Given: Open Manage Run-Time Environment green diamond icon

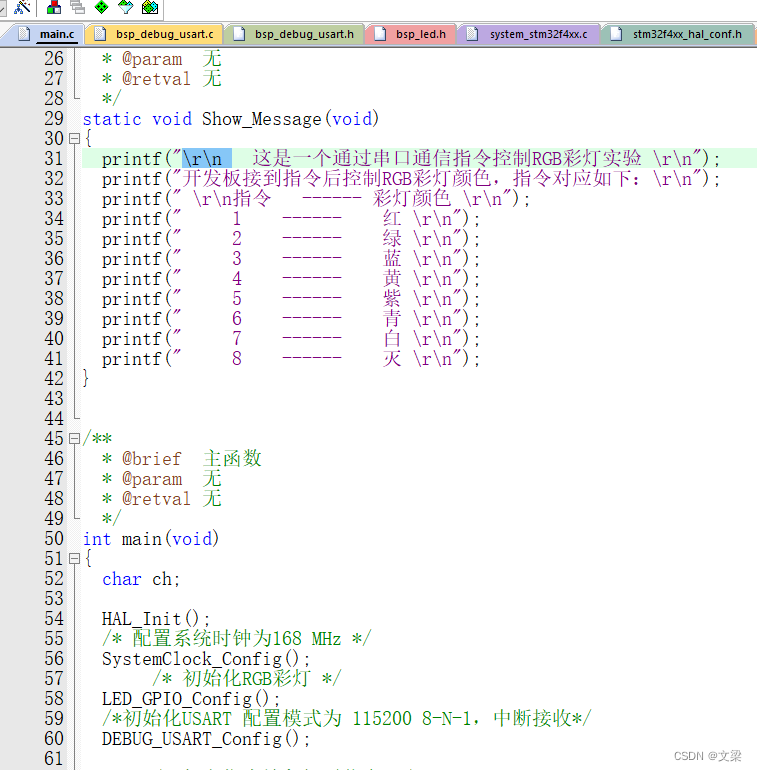Looking at the screenshot, I should [x=102, y=7].
